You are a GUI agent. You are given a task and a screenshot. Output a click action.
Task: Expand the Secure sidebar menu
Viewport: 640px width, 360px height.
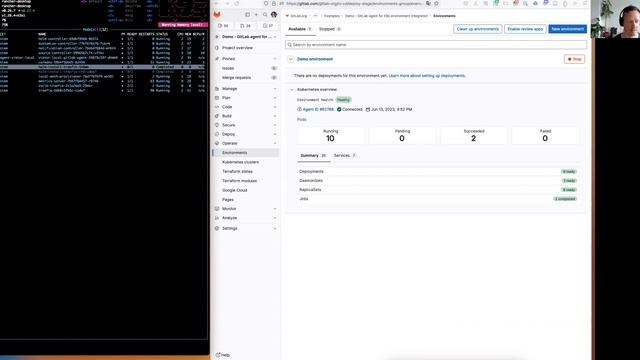click(x=275, y=125)
